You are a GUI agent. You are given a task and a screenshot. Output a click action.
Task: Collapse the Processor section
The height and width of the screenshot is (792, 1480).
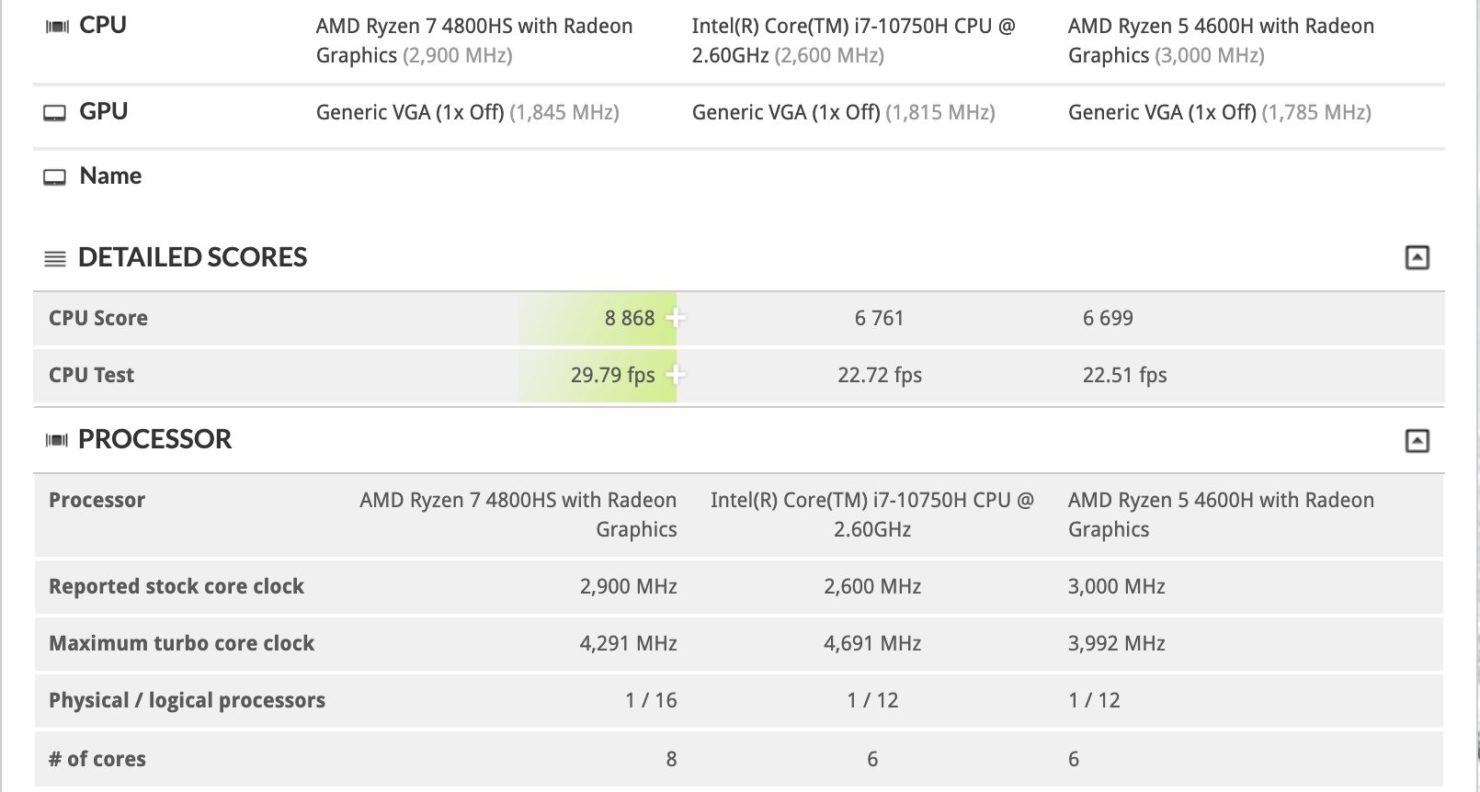1417,441
